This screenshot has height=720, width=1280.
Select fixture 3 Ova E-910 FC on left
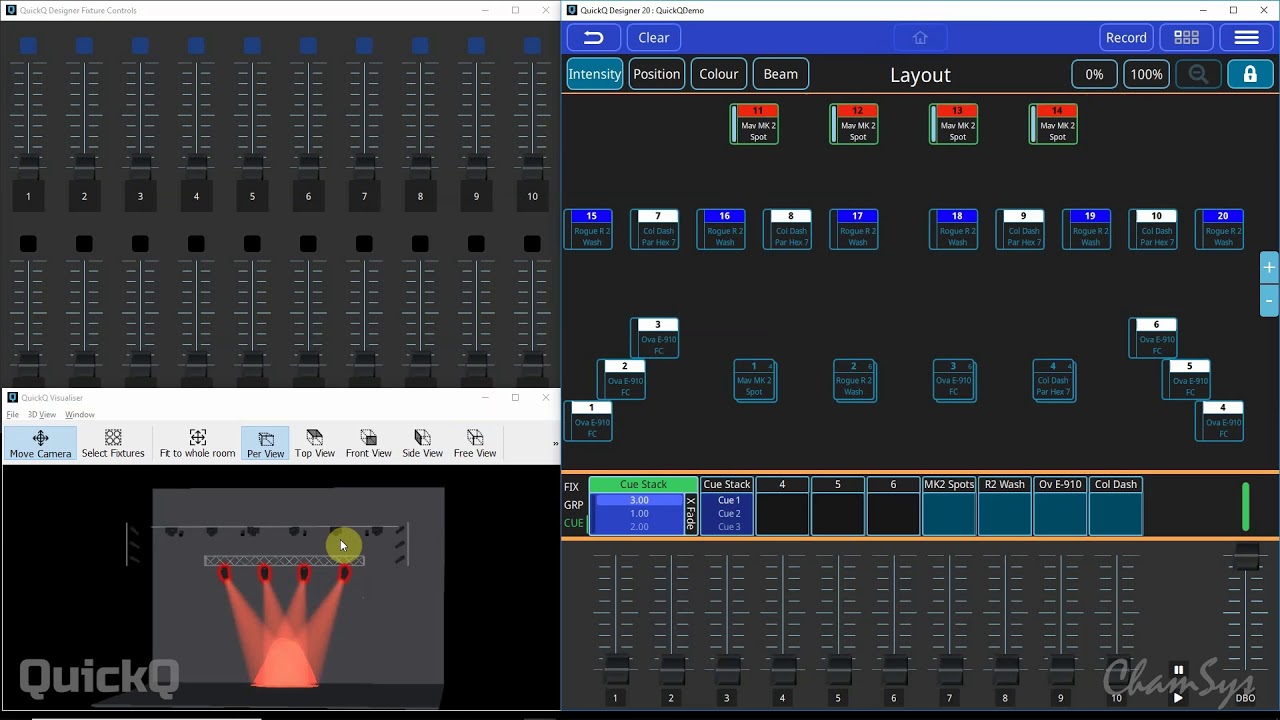(x=655, y=338)
